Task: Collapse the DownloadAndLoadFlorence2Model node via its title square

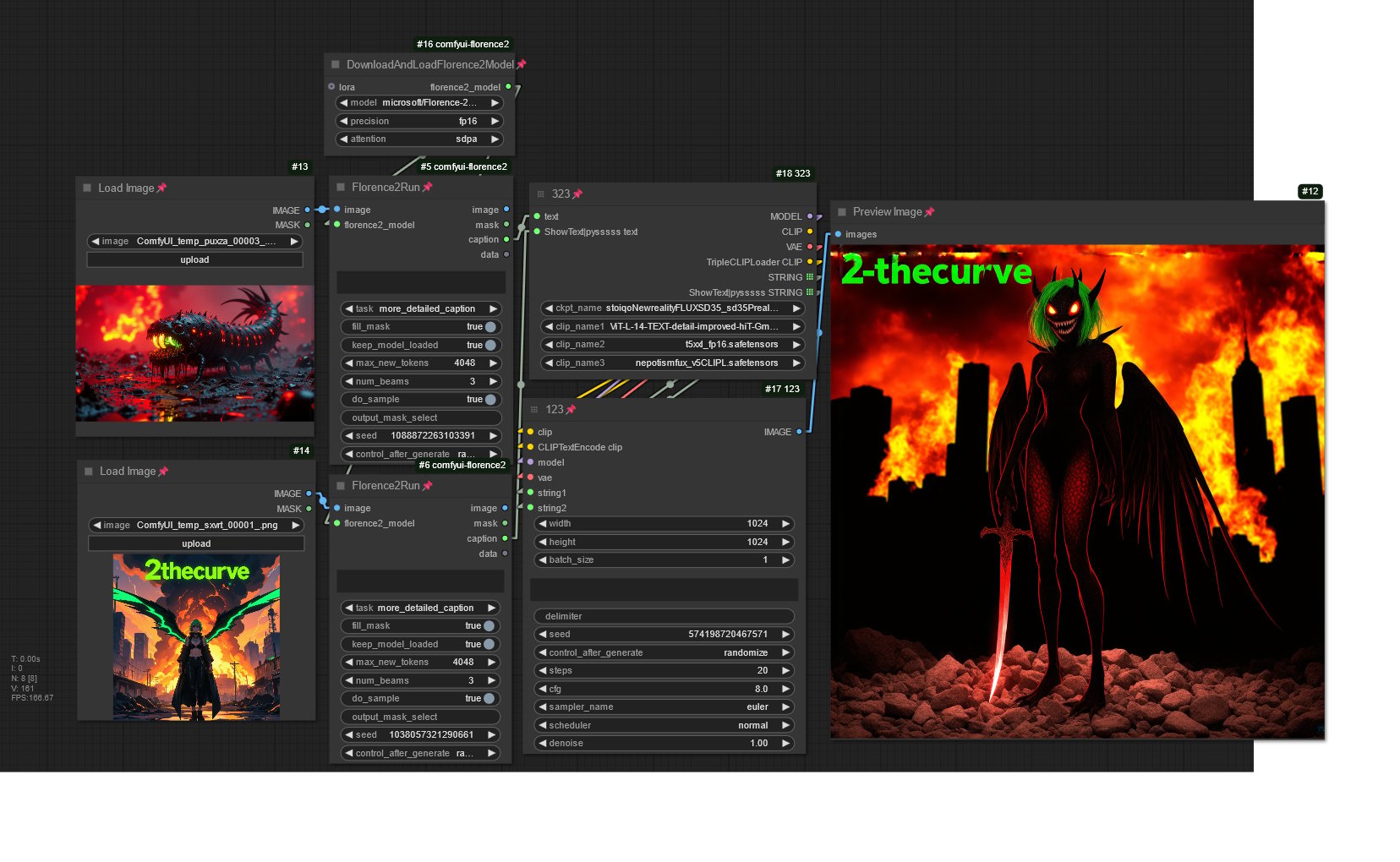Action: tap(336, 64)
